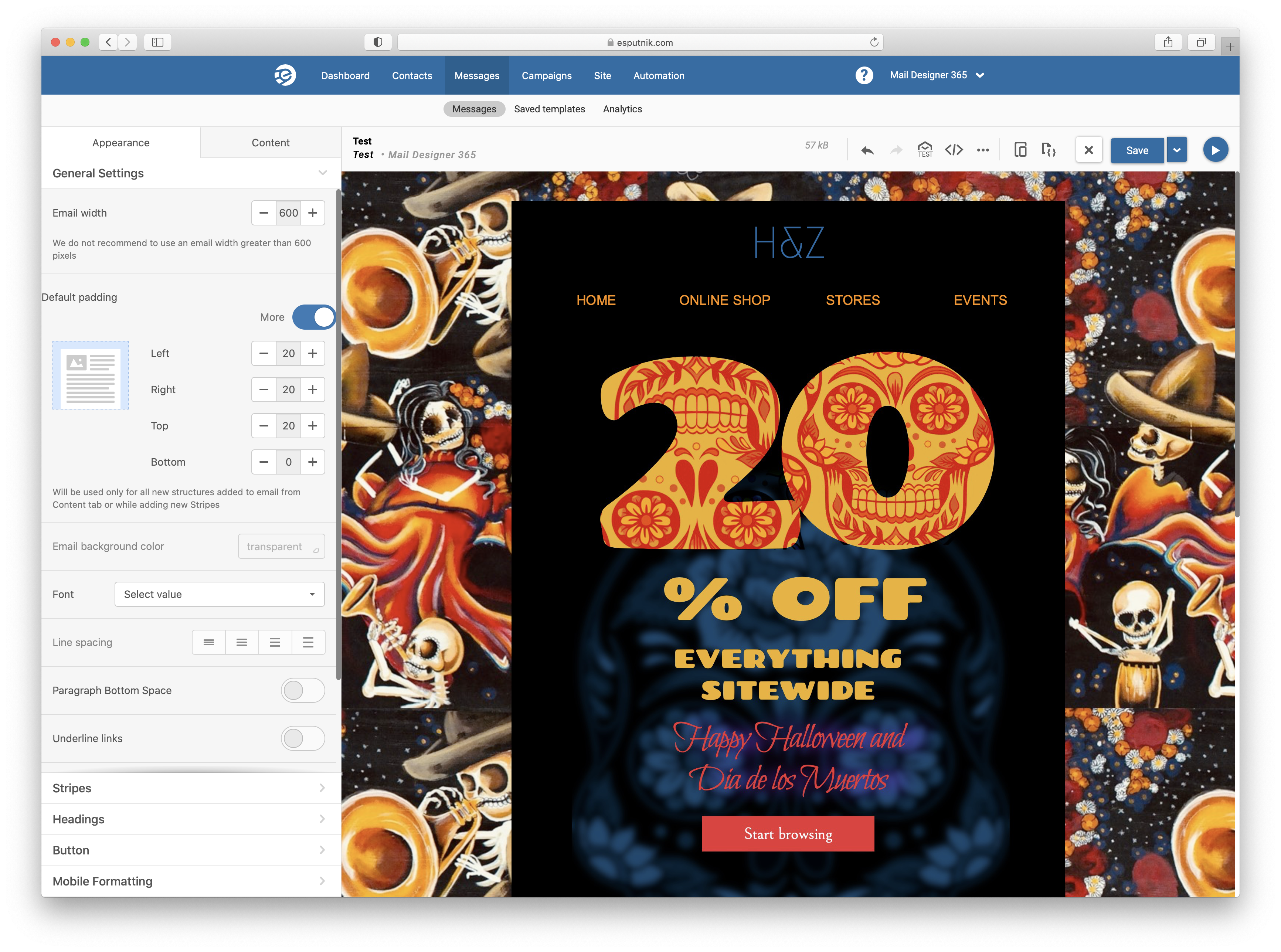Open the HTML code editor icon
Screen dimensions: 1281x952
pyautogui.click(x=954, y=150)
